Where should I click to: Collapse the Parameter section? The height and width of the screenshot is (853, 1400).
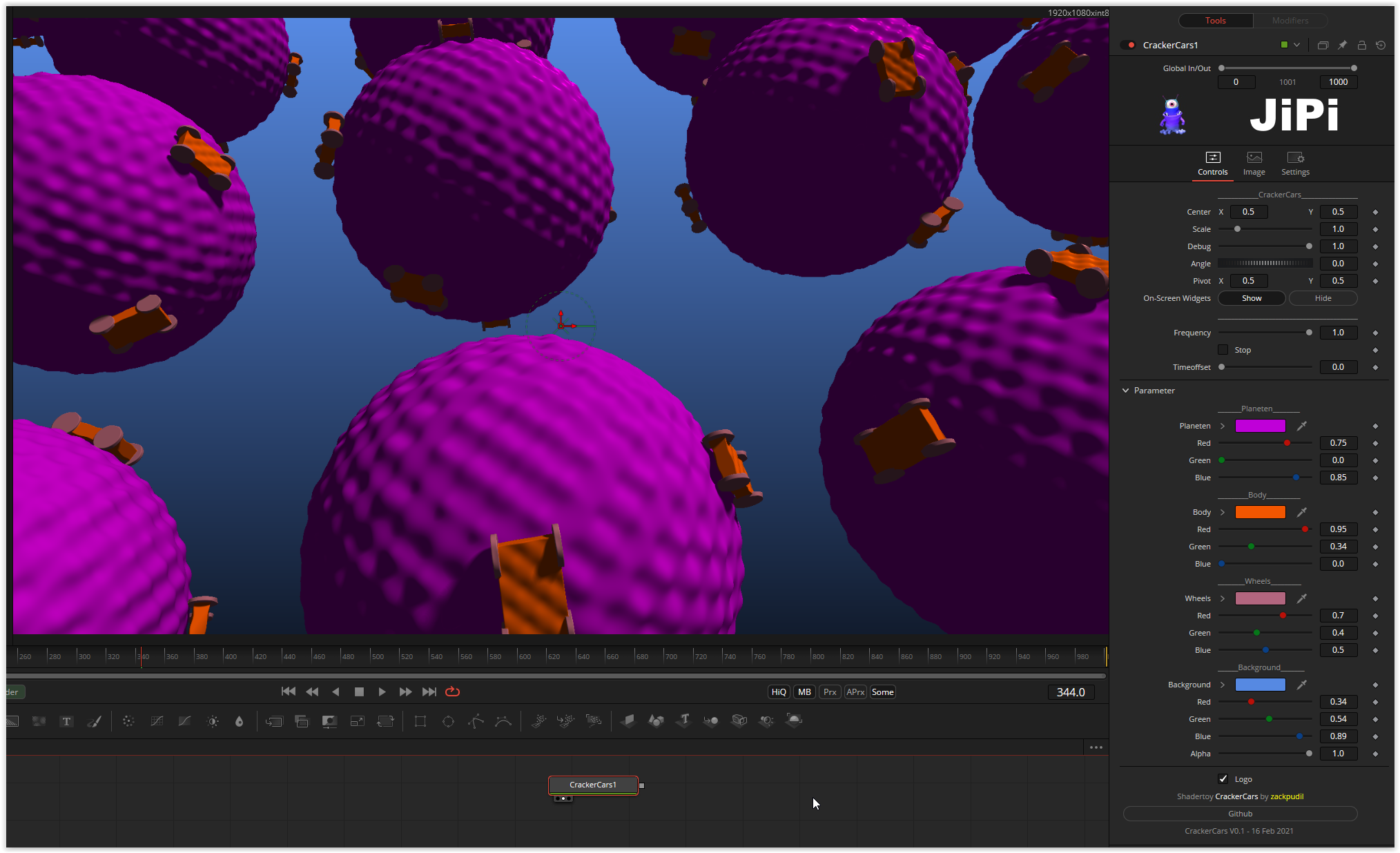point(1125,391)
